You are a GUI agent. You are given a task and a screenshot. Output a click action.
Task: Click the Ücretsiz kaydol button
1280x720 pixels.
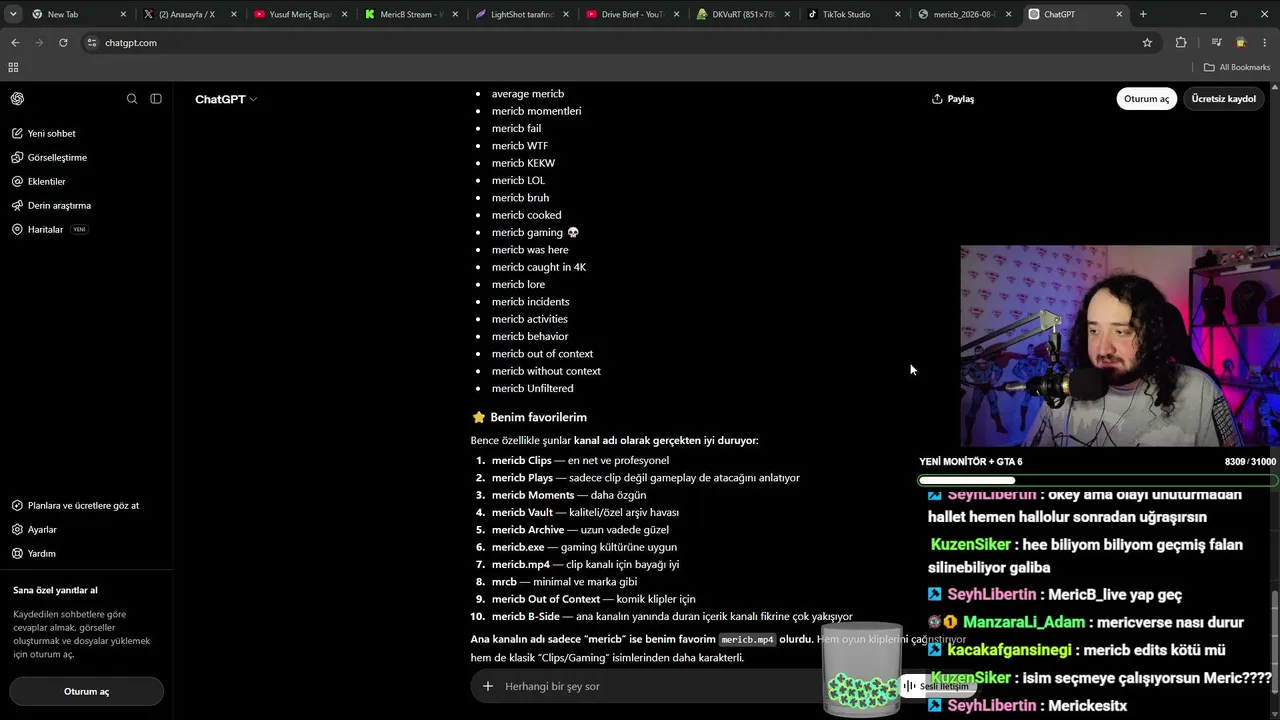[x=1223, y=99]
